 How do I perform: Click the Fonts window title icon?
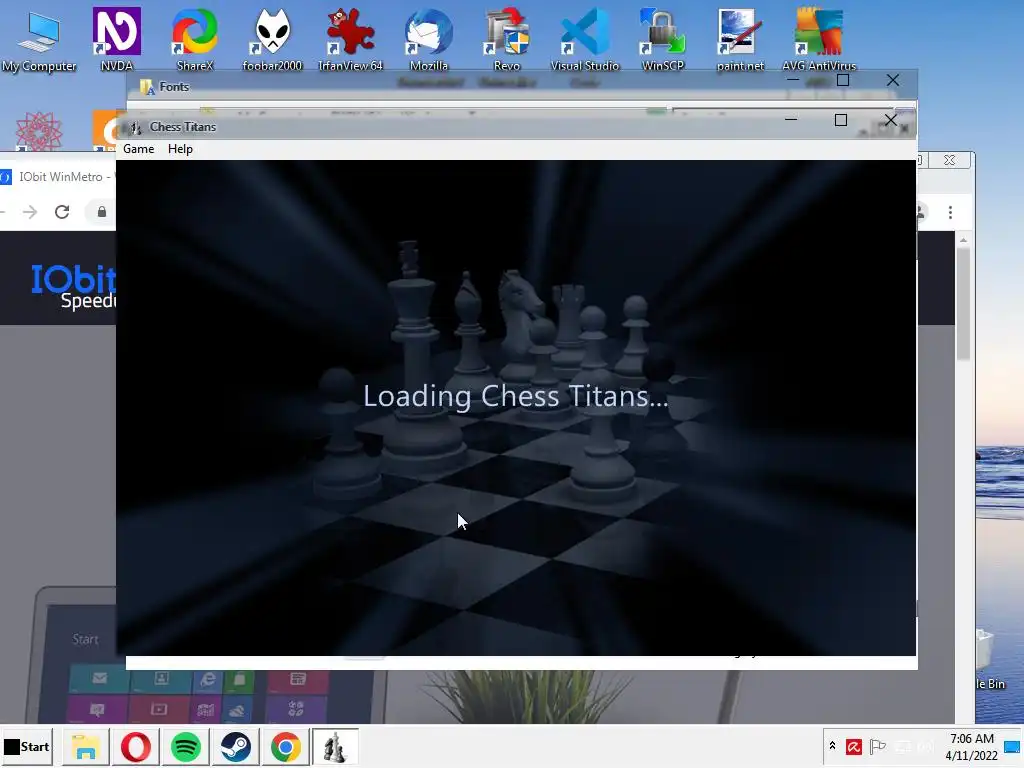[x=147, y=87]
